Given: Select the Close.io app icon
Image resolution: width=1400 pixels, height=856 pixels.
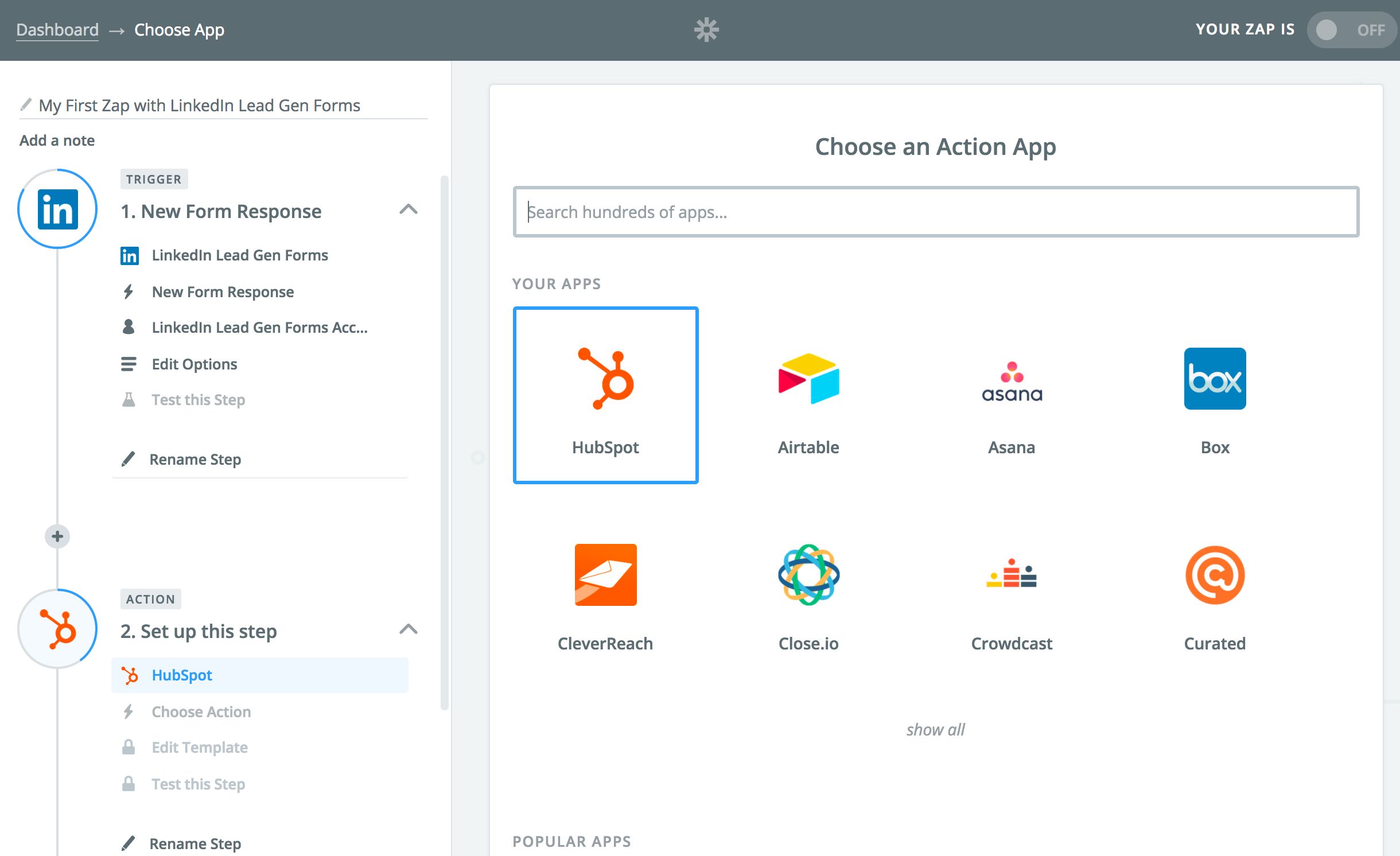Looking at the screenshot, I should (x=808, y=575).
